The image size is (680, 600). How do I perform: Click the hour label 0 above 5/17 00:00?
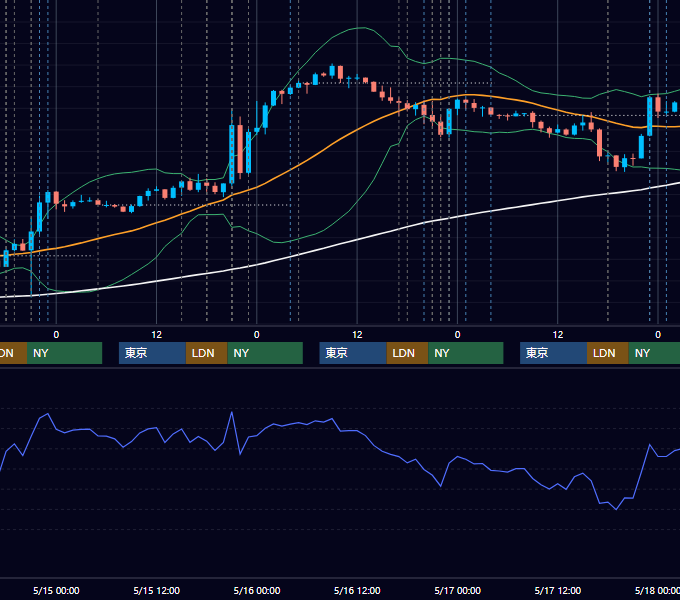click(457, 335)
